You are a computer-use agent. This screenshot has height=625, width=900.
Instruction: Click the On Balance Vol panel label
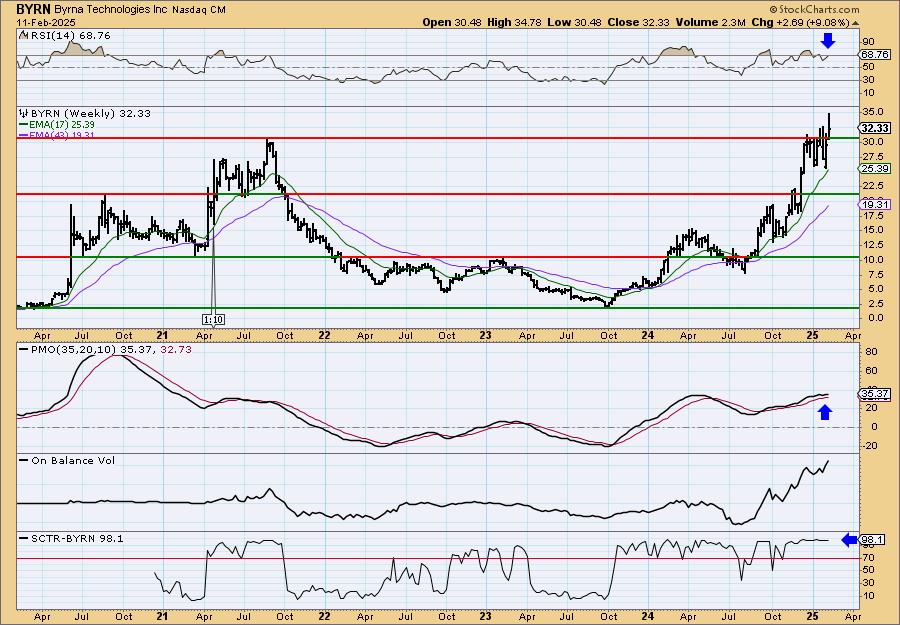[73, 460]
